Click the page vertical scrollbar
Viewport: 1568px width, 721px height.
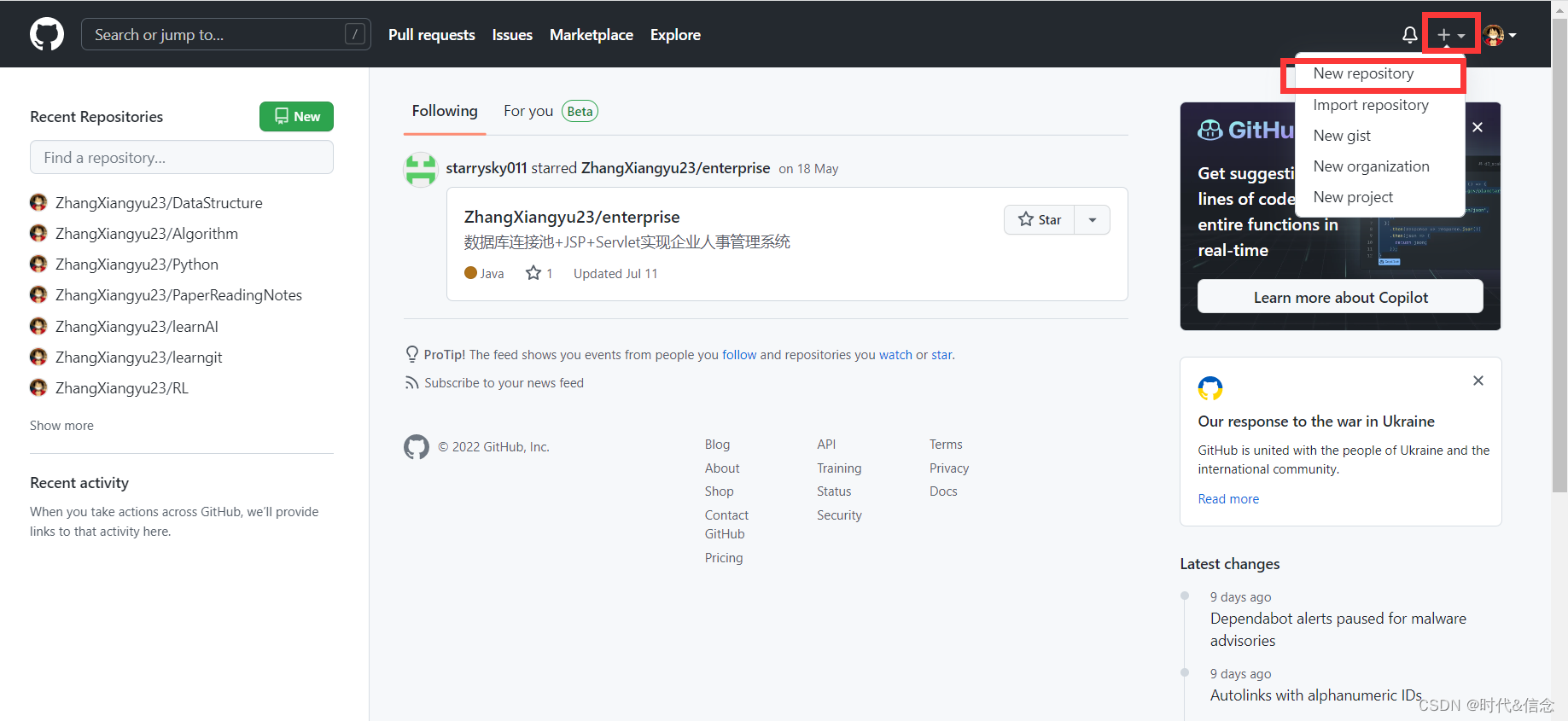(1559, 256)
